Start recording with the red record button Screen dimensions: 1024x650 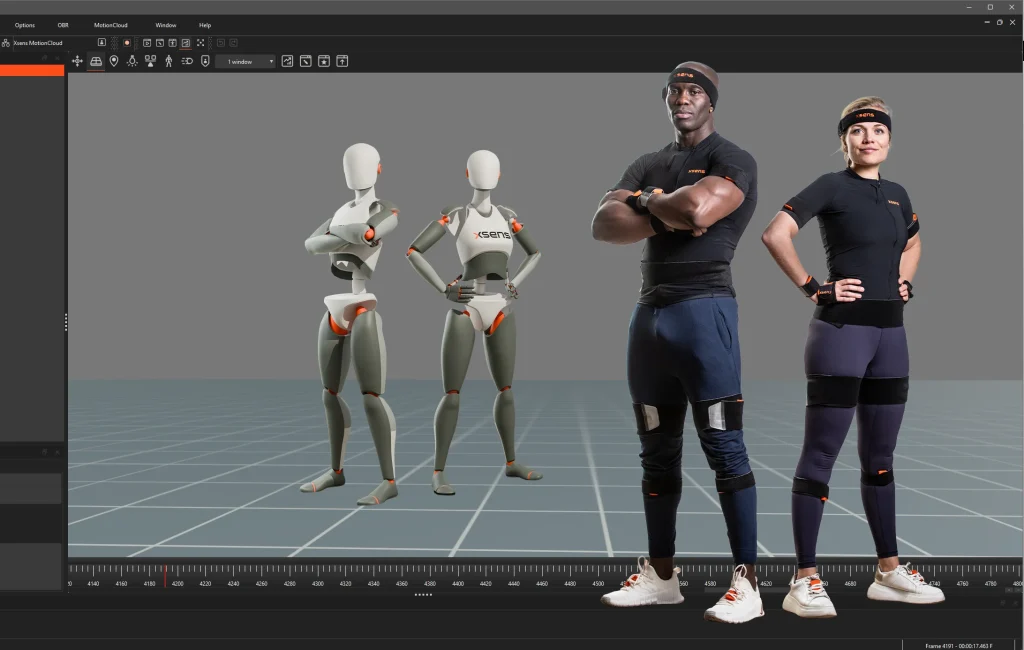127,42
